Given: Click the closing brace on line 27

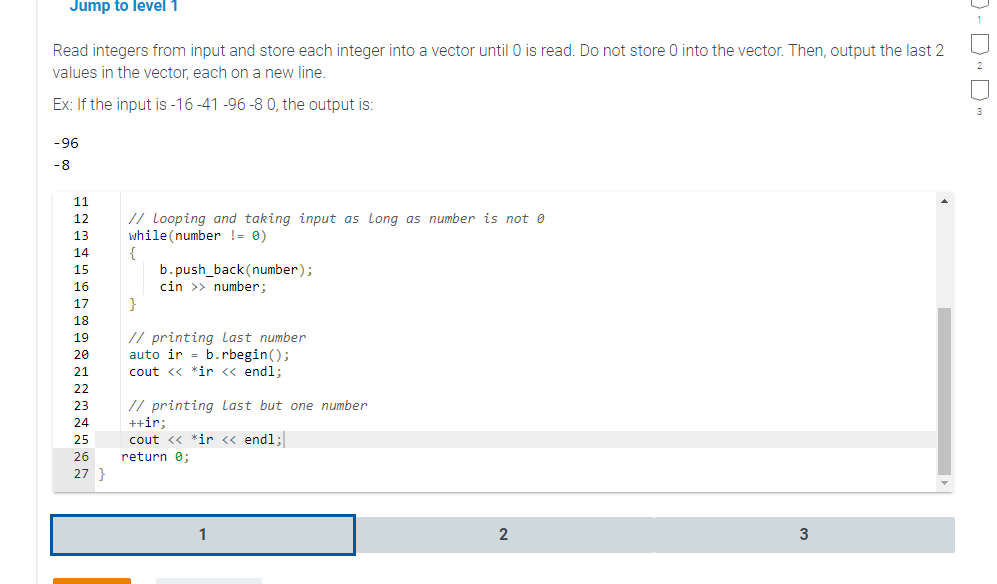Looking at the screenshot, I should pyautogui.click(x=103, y=473).
